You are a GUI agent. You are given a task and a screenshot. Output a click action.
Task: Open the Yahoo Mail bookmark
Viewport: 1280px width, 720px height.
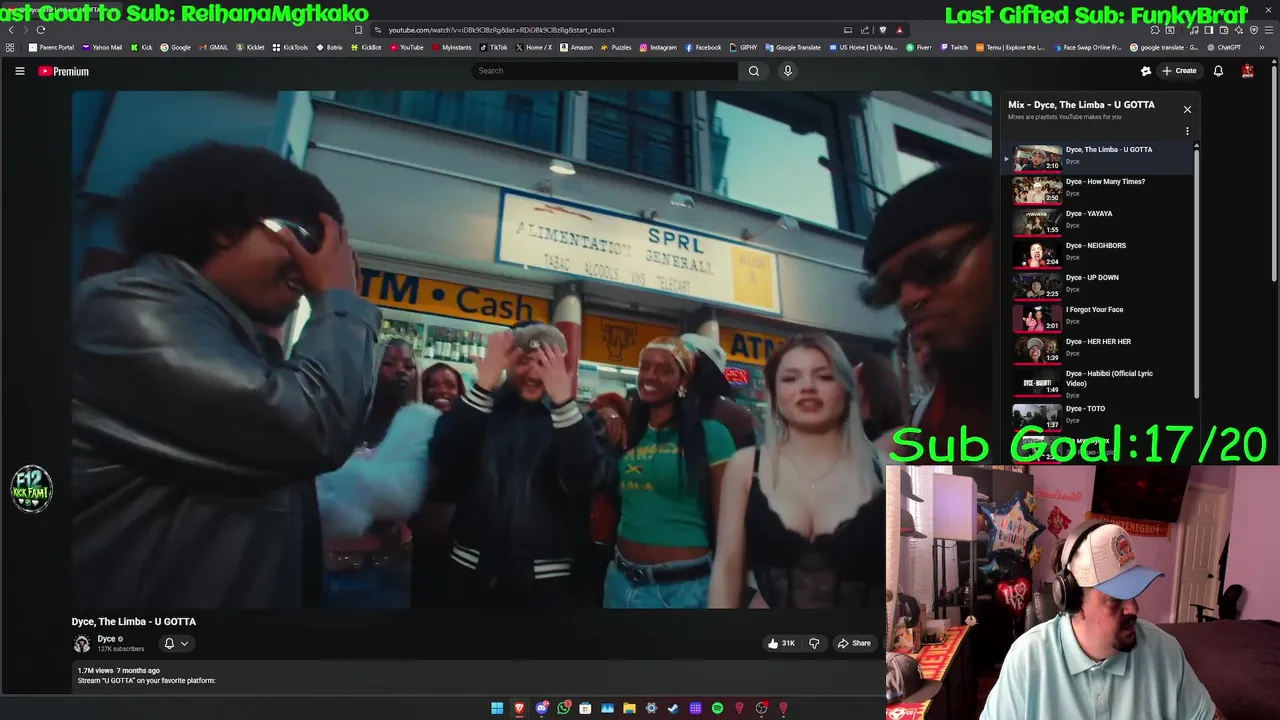point(102,47)
